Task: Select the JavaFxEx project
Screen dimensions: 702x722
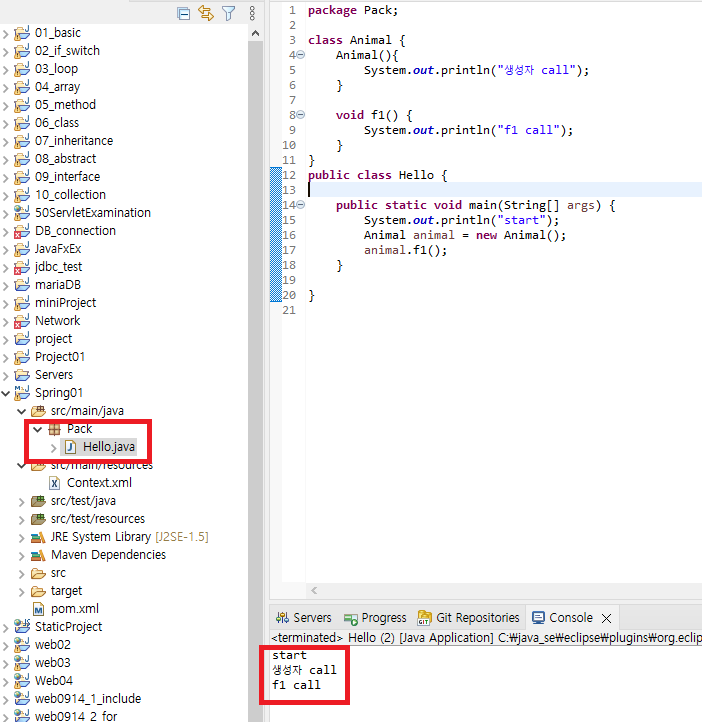Action: [58, 249]
